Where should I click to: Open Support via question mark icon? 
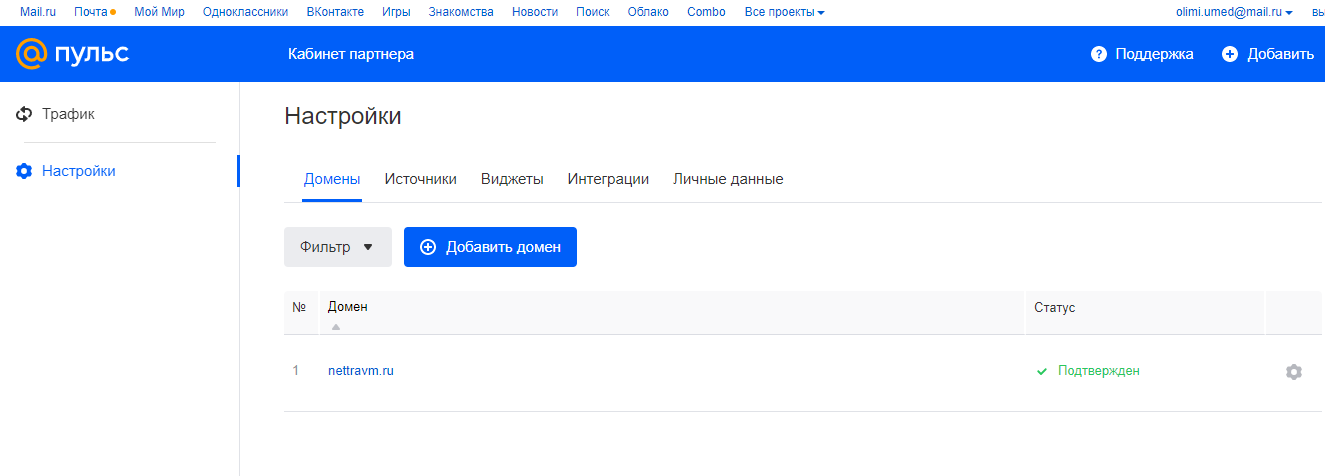click(x=1099, y=54)
